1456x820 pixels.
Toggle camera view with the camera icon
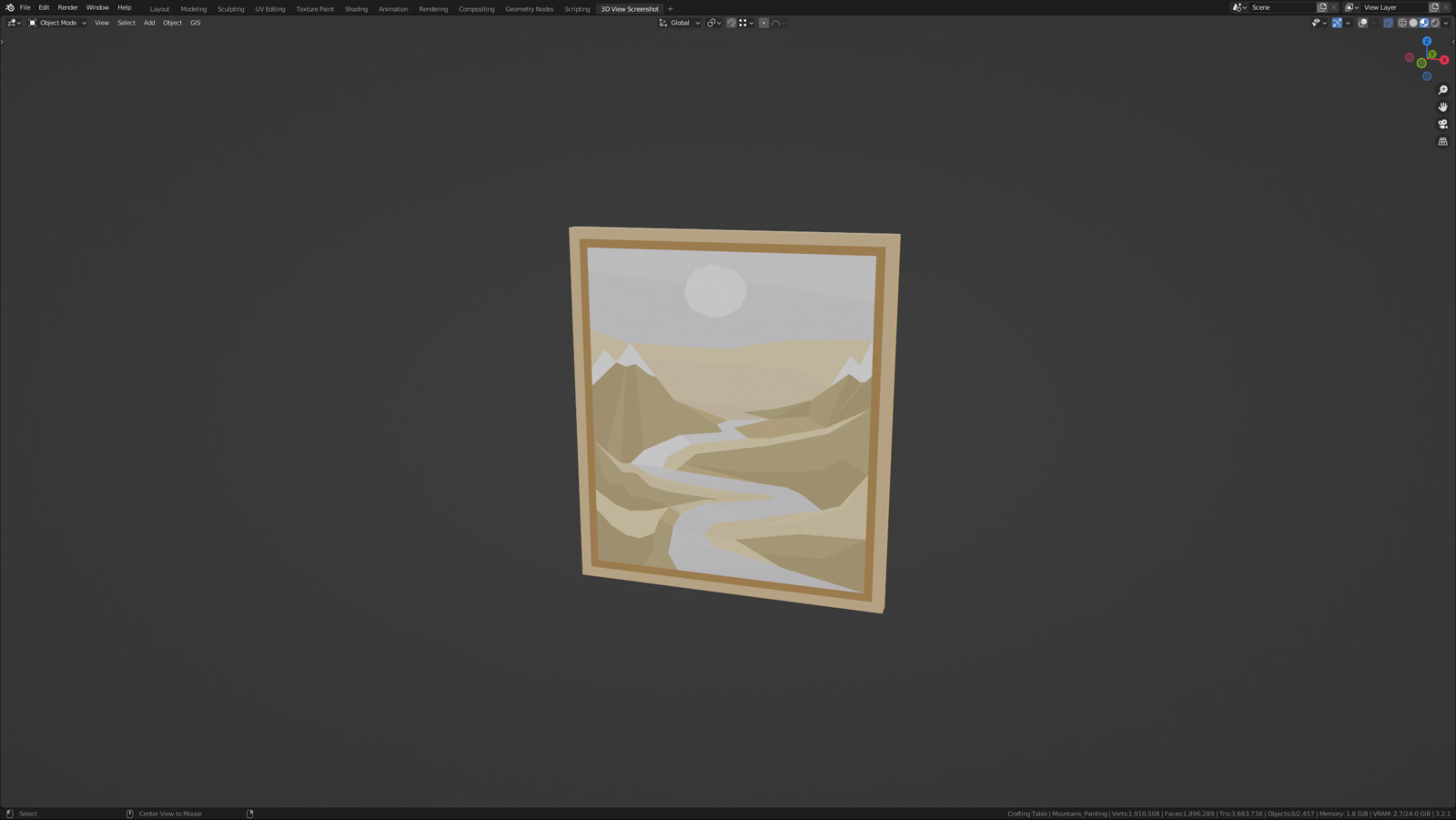click(1442, 125)
